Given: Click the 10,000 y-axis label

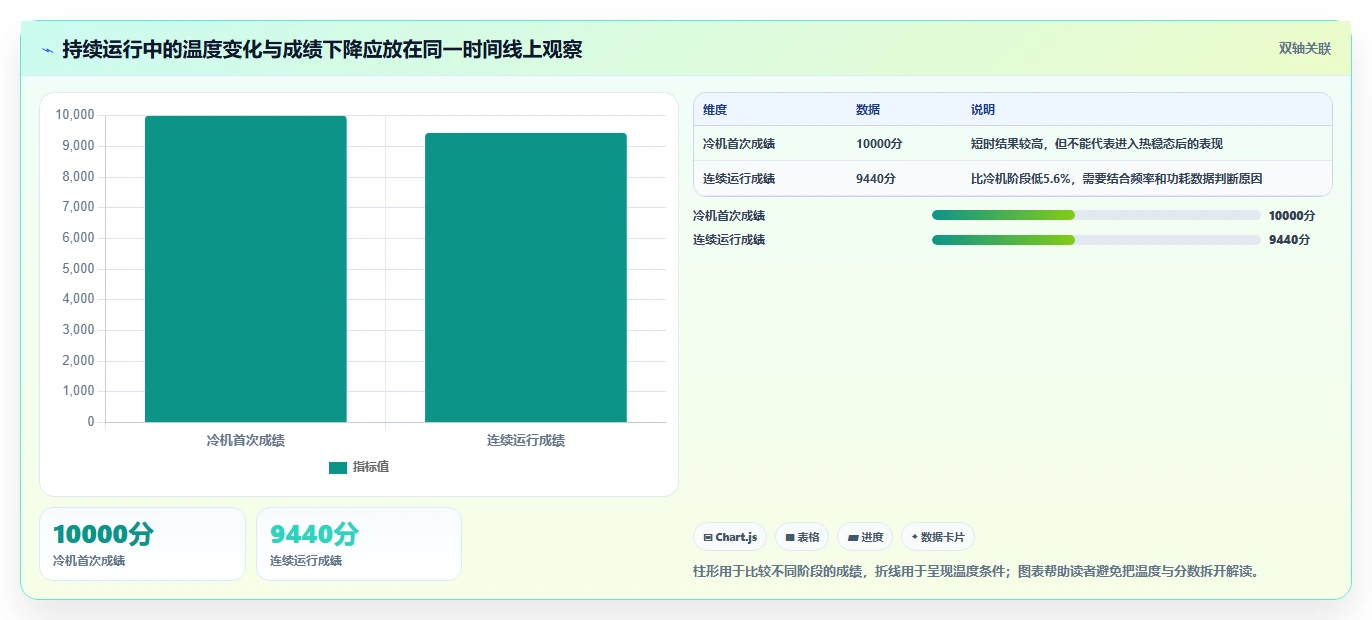Looking at the screenshot, I should click(x=75, y=115).
